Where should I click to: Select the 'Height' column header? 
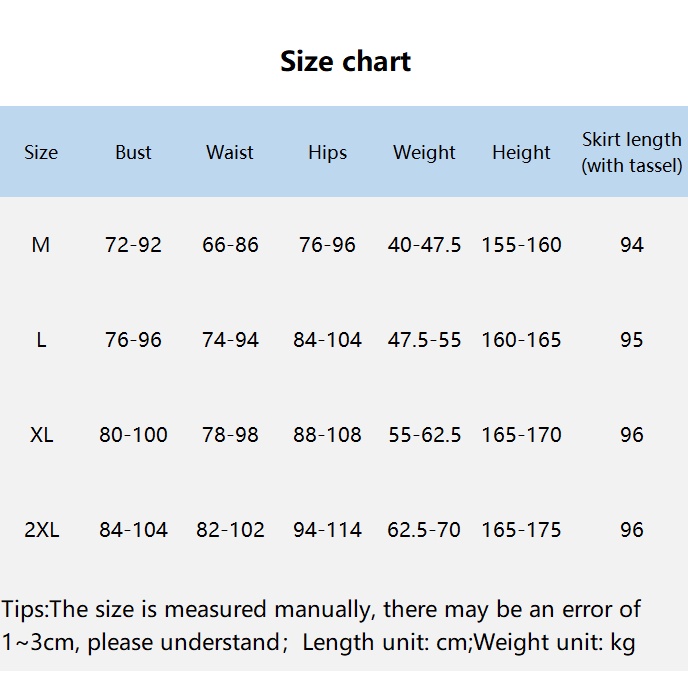point(521,152)
